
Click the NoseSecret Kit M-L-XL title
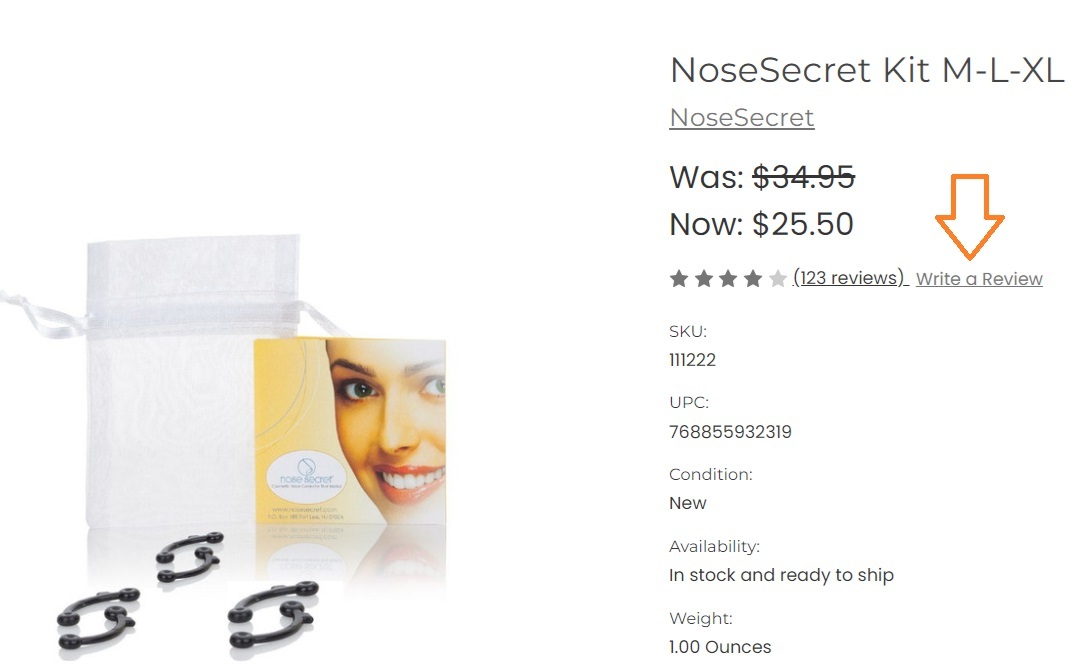(x=867, y=70)
